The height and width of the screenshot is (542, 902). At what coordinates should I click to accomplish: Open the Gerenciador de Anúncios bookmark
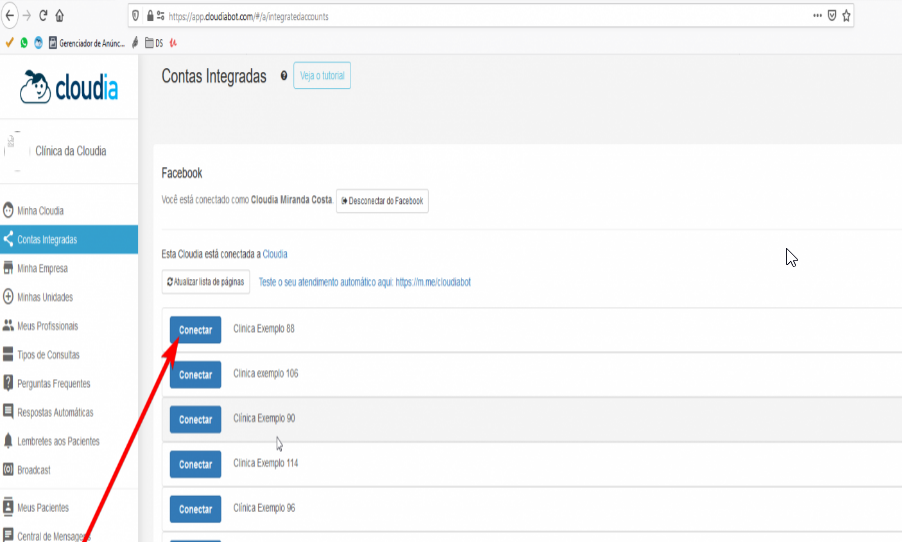(x=87, y=43)
